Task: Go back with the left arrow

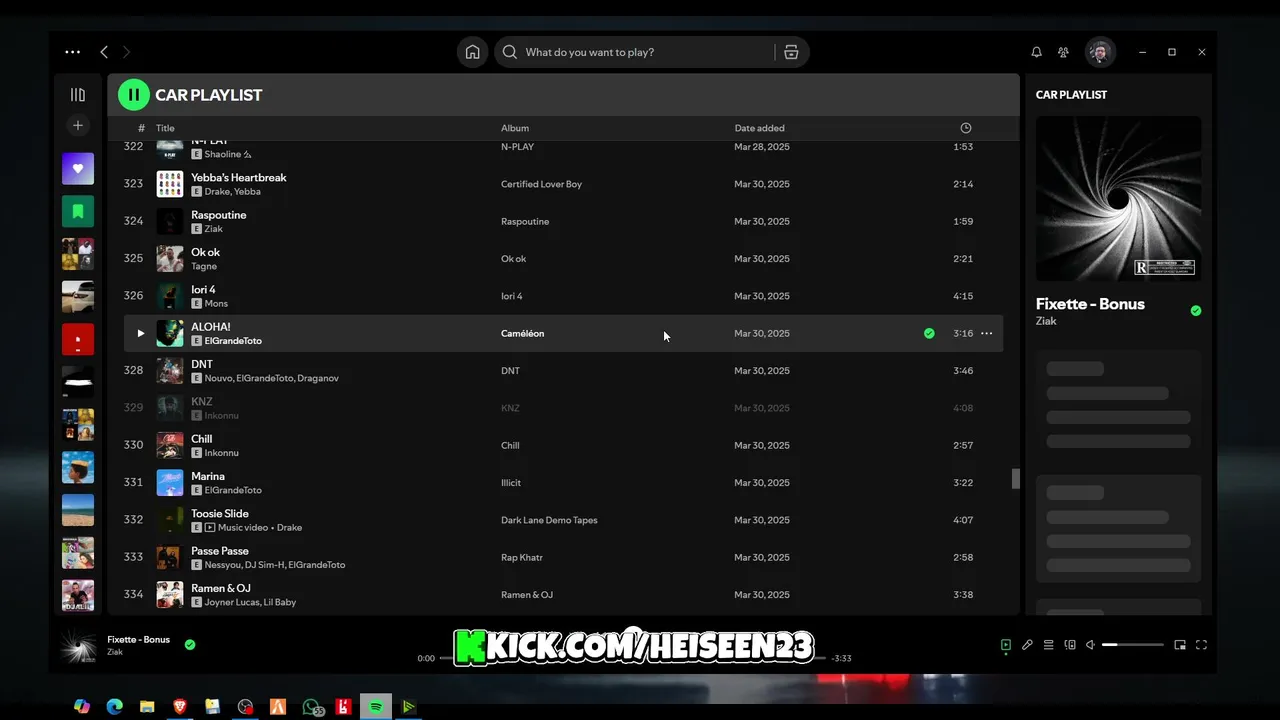Action: point(104,52)
